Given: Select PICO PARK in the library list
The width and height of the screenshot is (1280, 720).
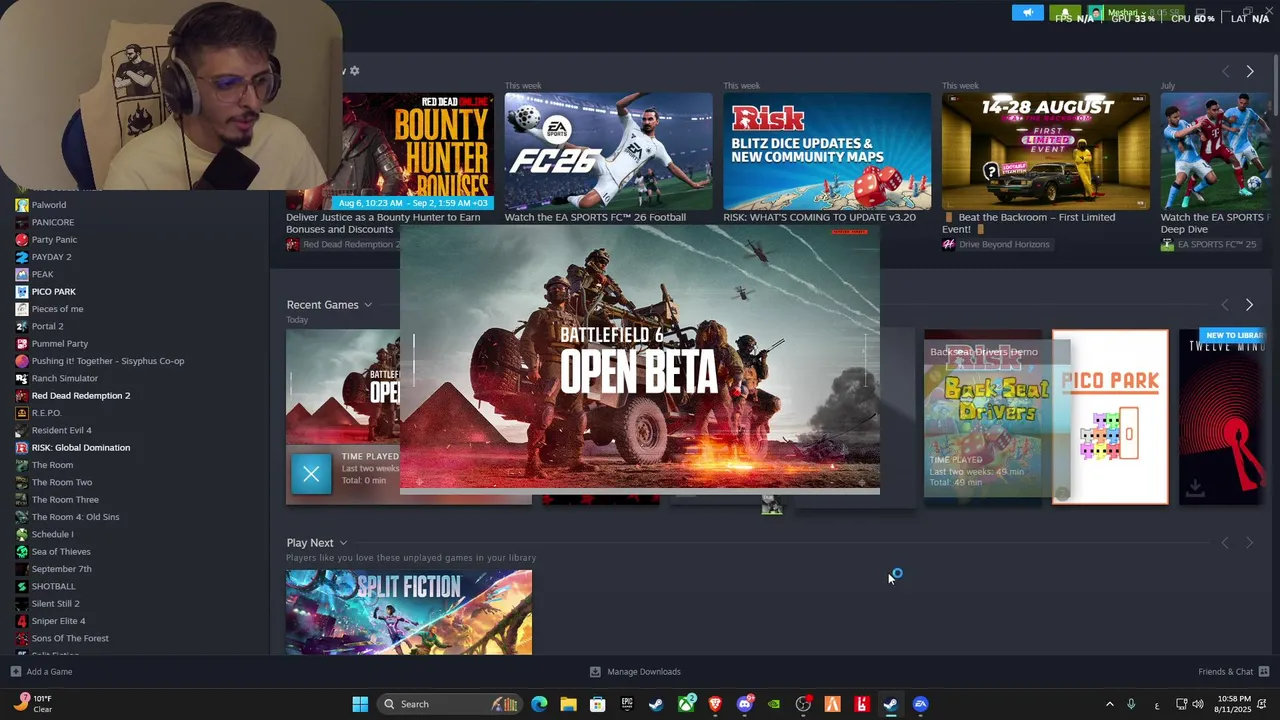Looking at the screenshot, I should 54,292.
